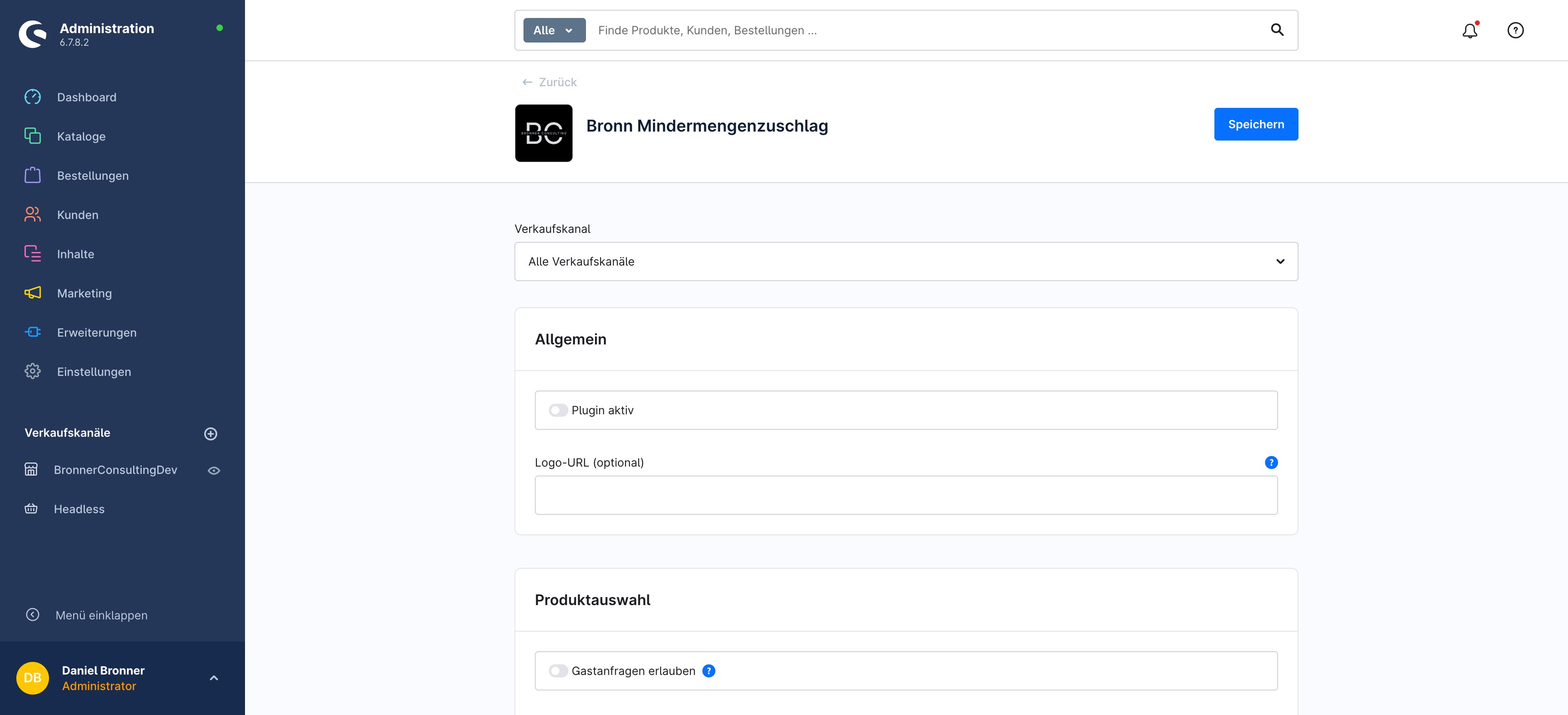Image resolution: width=1568 pixels, height=715 pixels.
Task: Open the Alle Verkaufskanäle dropdown
Action: (906, 261)
